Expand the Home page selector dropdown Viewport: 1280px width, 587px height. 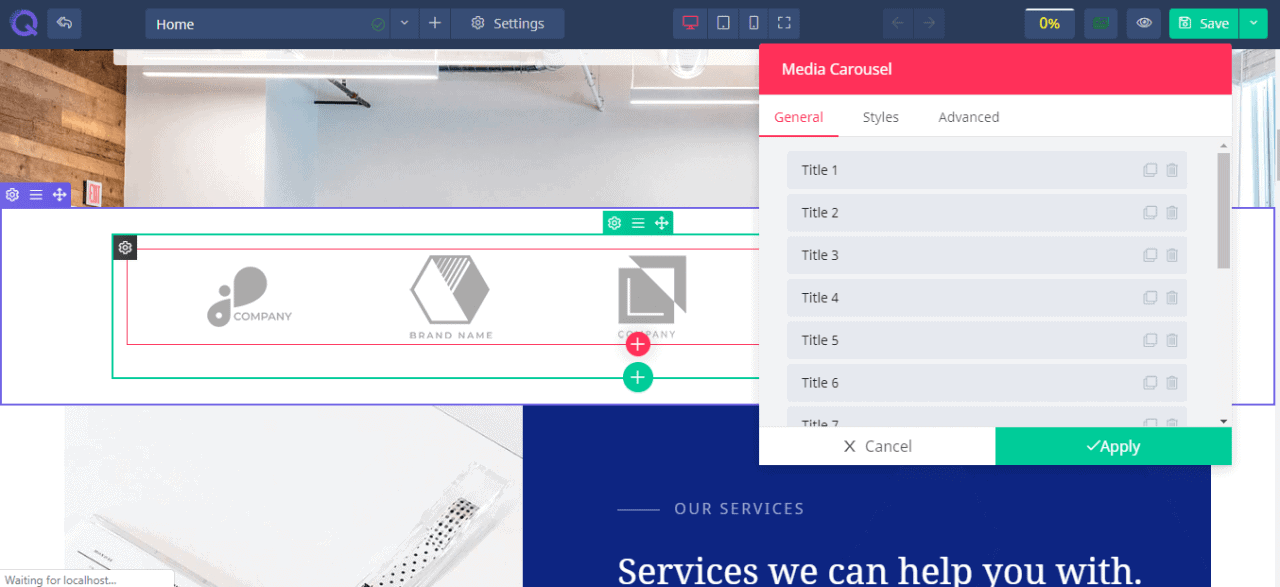404,23
